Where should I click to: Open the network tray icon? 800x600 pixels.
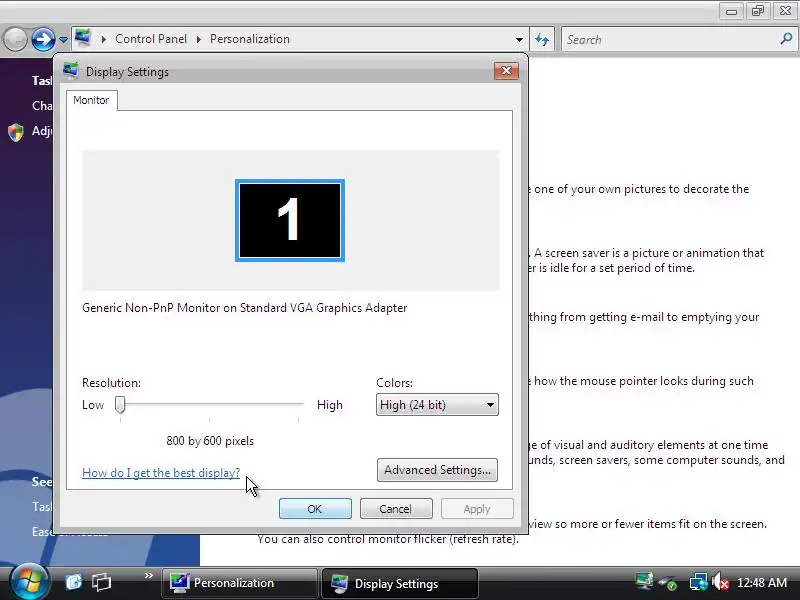coord(697,582)
